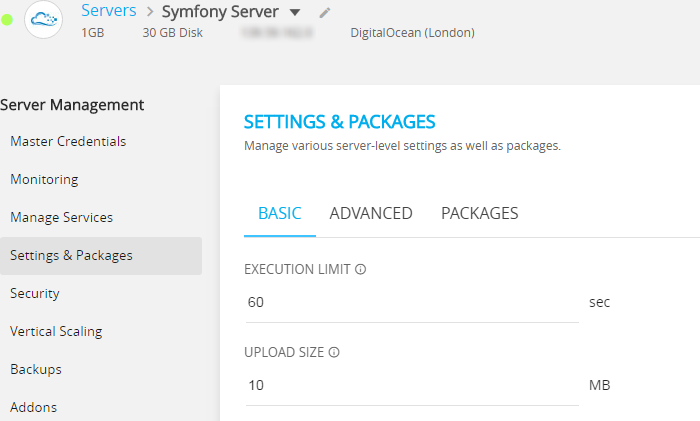
Task: Open Addons in sidebar
Action: click(x=34, y=407)
